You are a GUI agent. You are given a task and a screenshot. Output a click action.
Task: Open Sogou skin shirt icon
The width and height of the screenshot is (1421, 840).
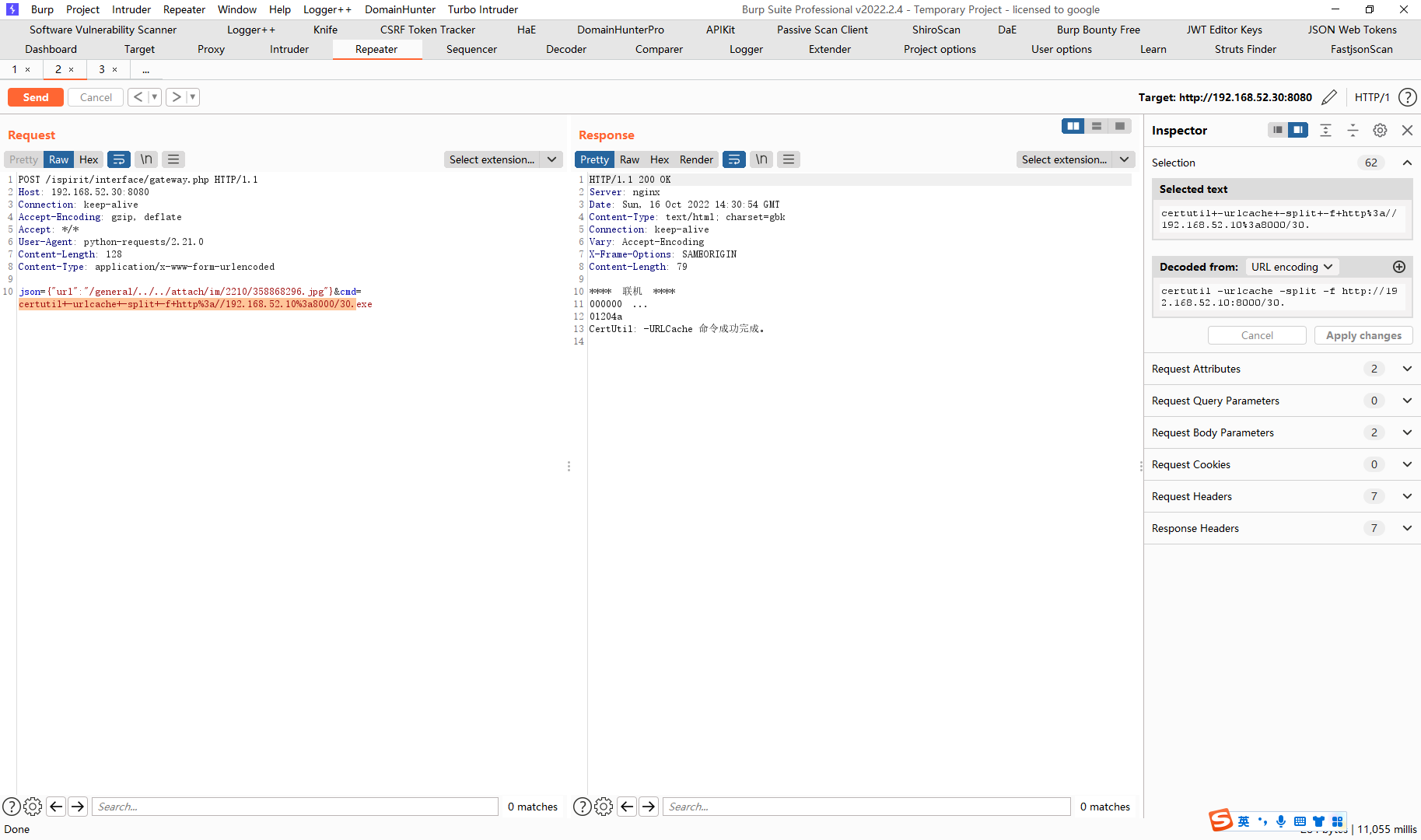pos(1318,821)
